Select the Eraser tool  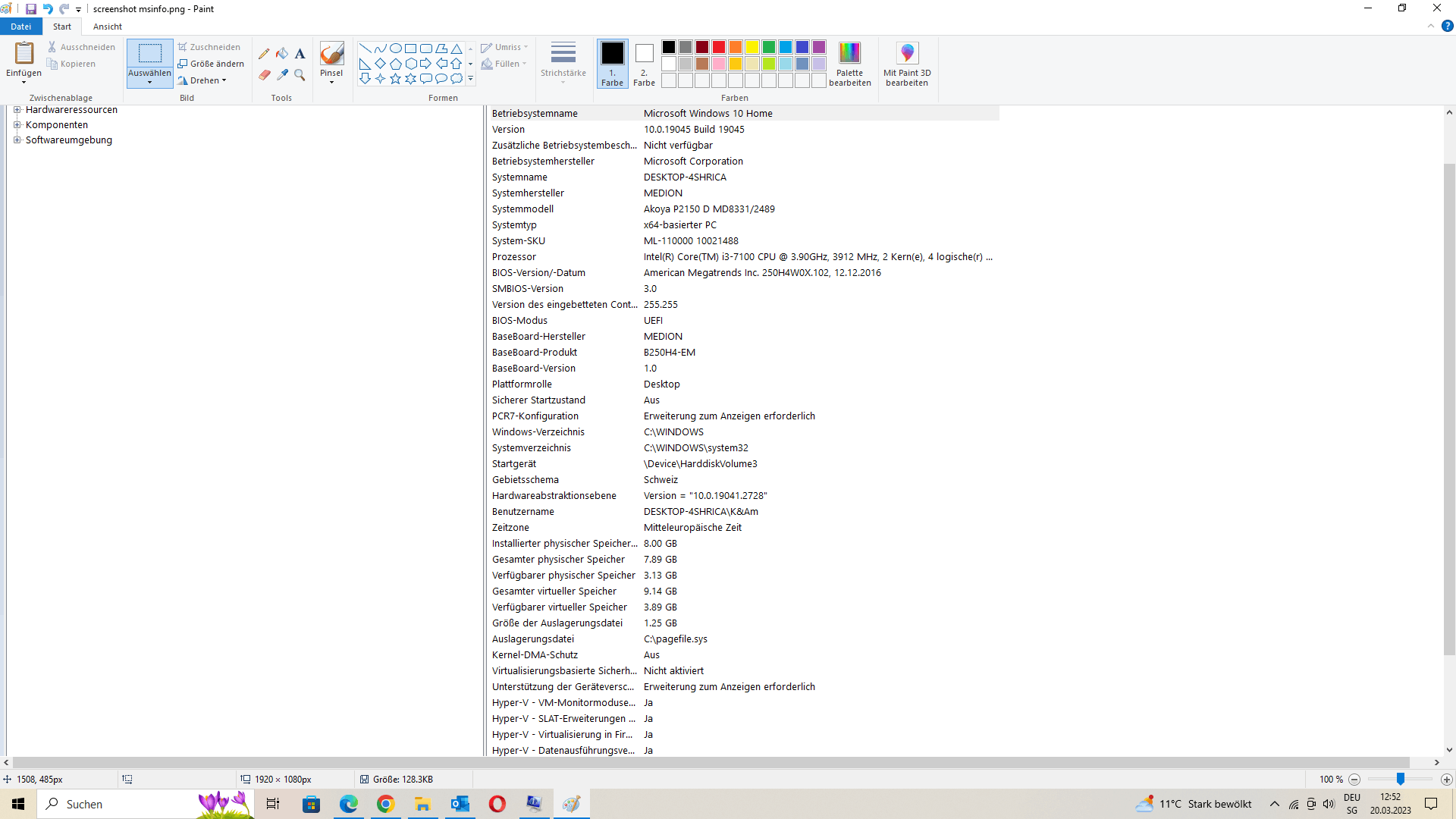tap(264, 75)
